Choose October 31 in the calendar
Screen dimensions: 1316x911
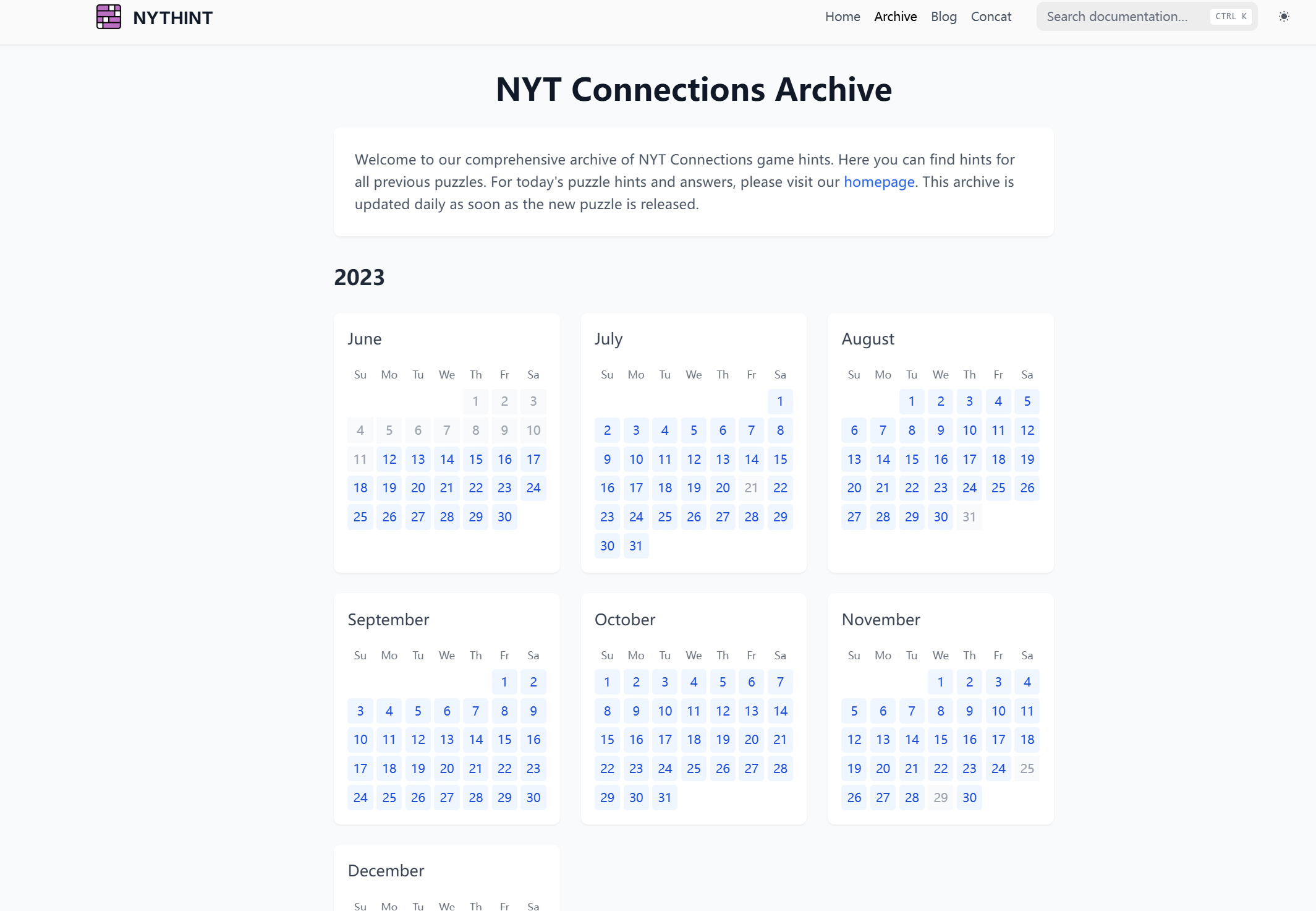point(664,798)
